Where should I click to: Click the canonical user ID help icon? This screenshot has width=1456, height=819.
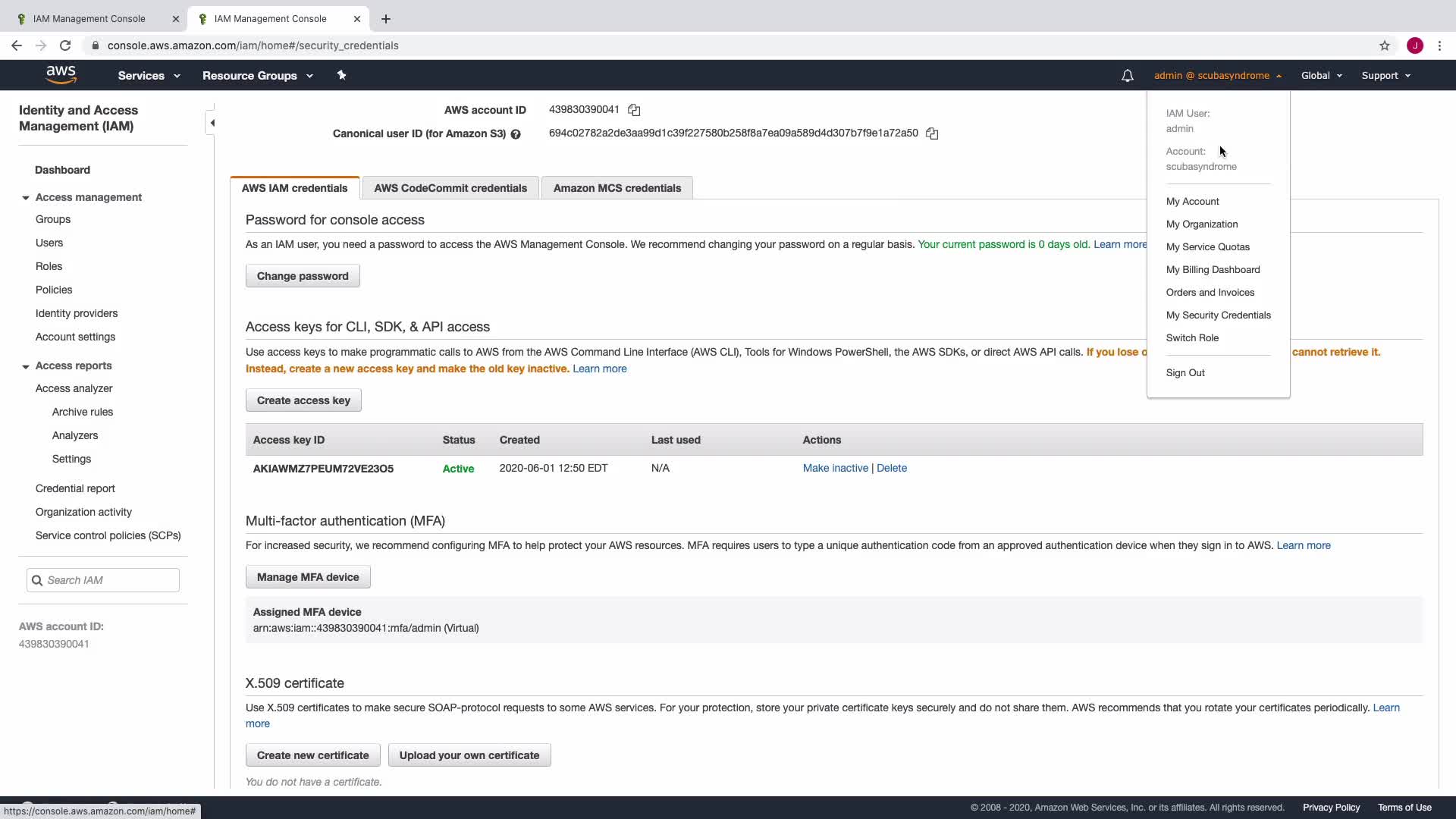coord(516,134)
